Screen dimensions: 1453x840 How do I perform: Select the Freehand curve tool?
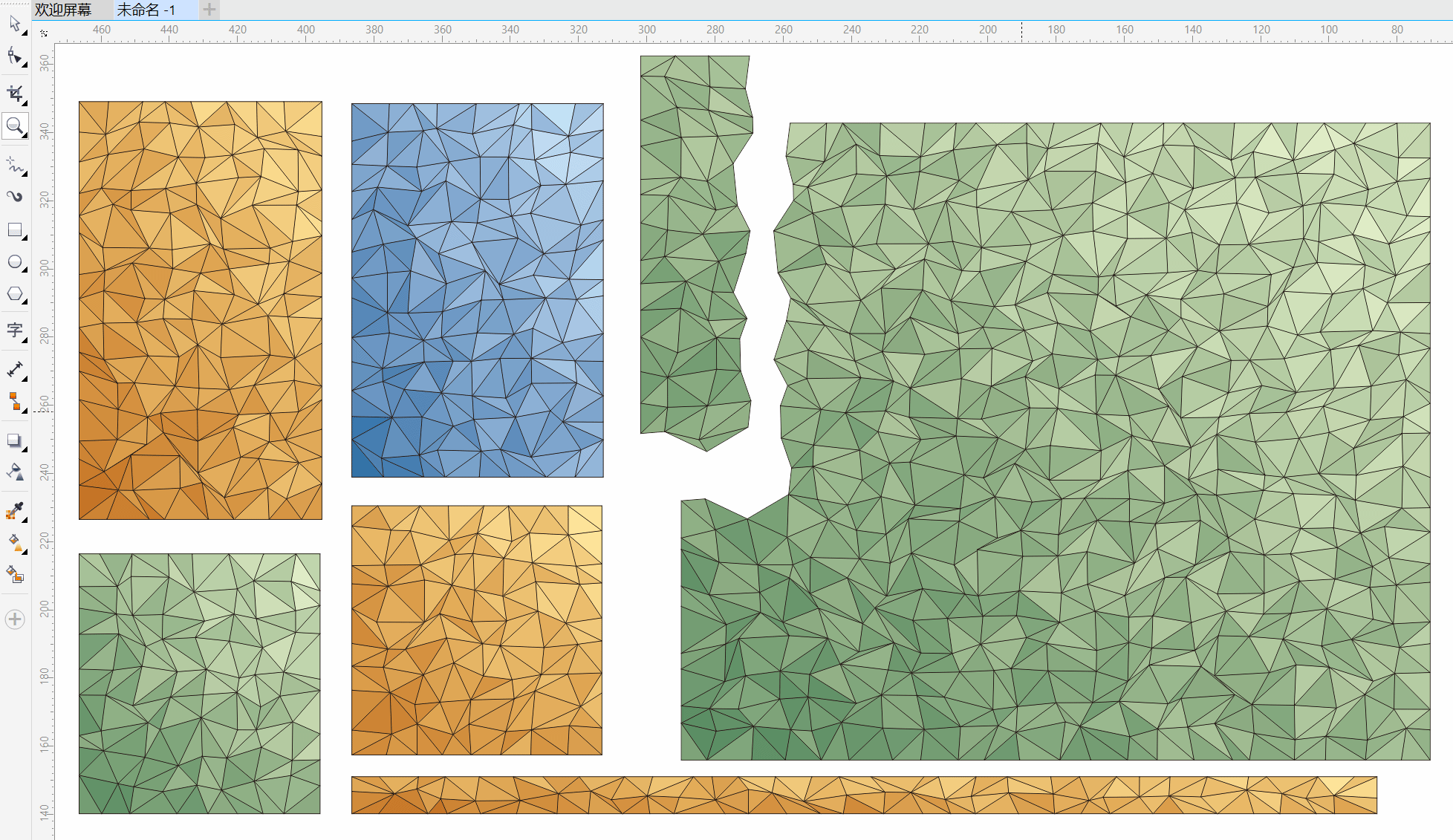click(x=14, y=164)
